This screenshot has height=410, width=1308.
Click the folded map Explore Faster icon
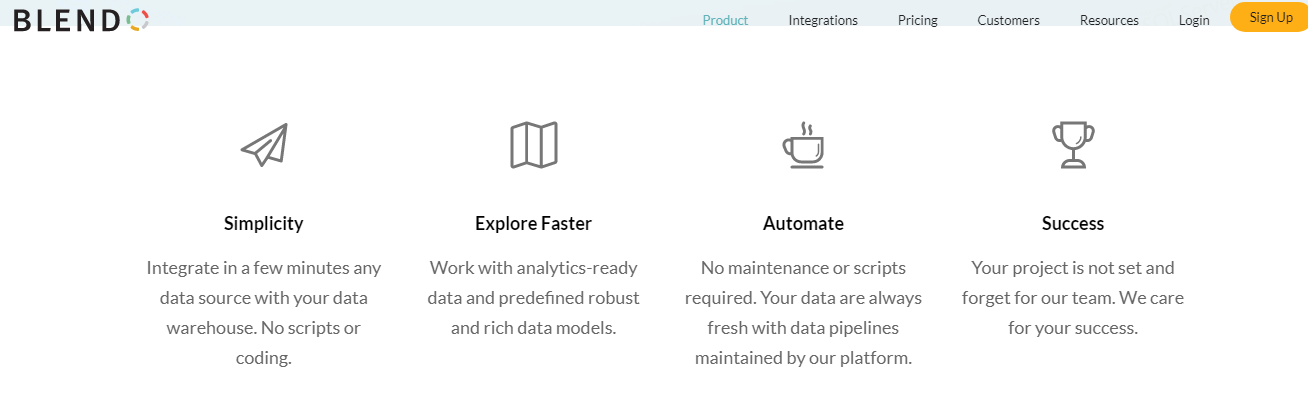tap(533, 145)
